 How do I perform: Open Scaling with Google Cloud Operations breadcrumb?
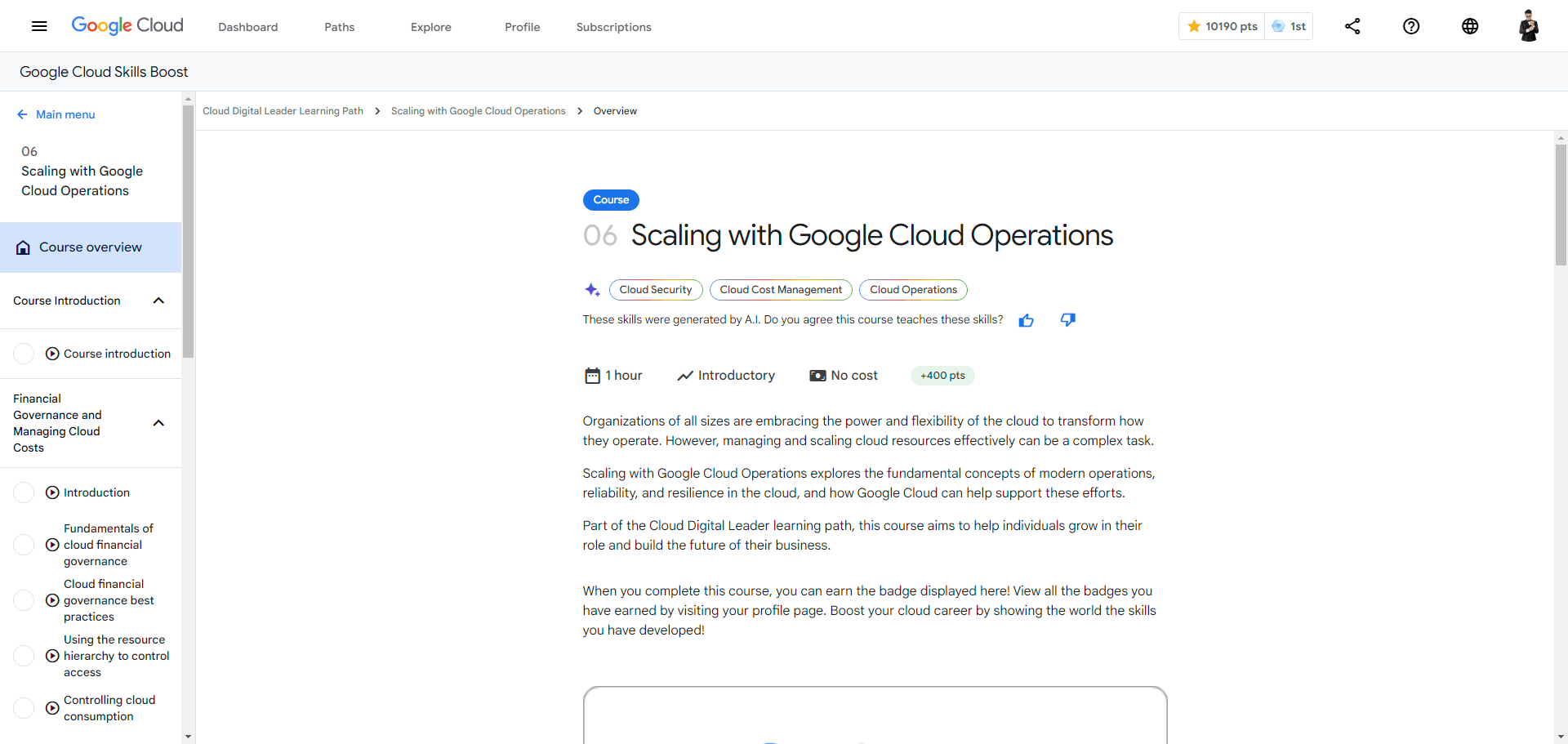point(478,111)
